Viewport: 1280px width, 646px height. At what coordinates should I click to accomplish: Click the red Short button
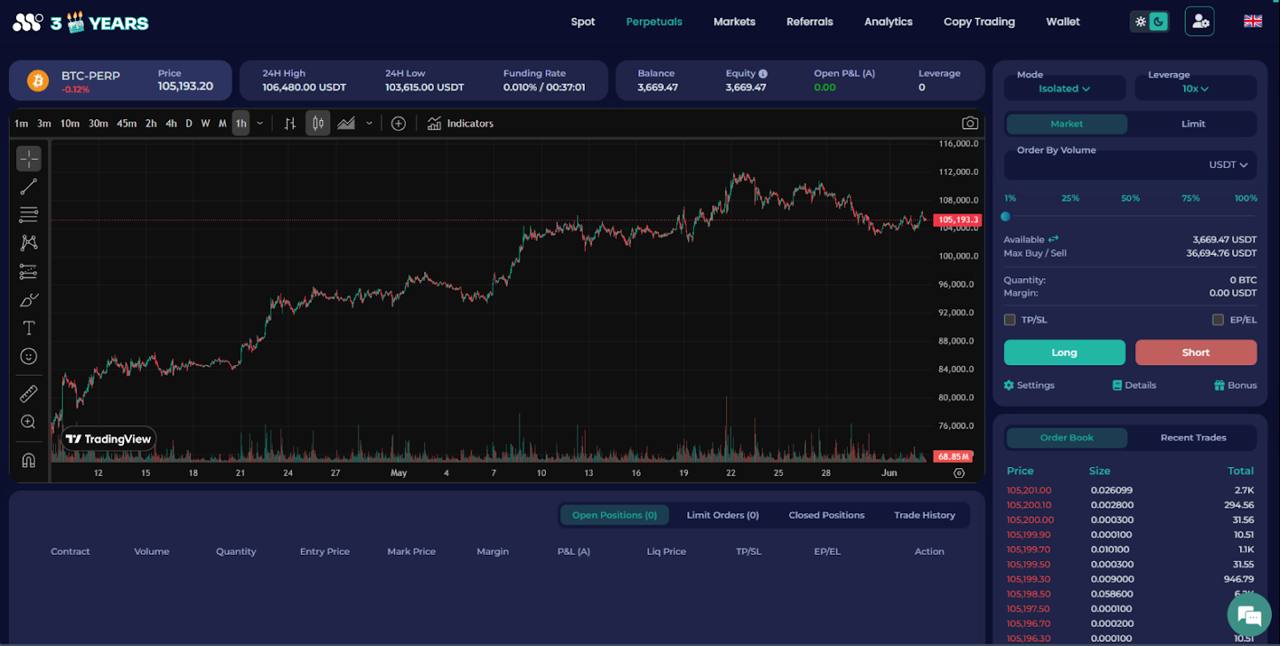click(1195, 352)
